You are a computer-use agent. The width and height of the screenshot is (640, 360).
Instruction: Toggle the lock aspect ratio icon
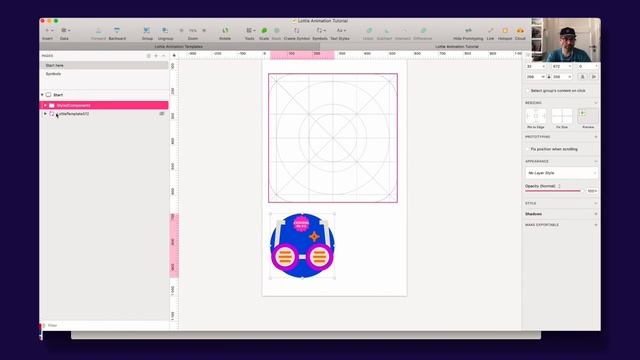549,77
